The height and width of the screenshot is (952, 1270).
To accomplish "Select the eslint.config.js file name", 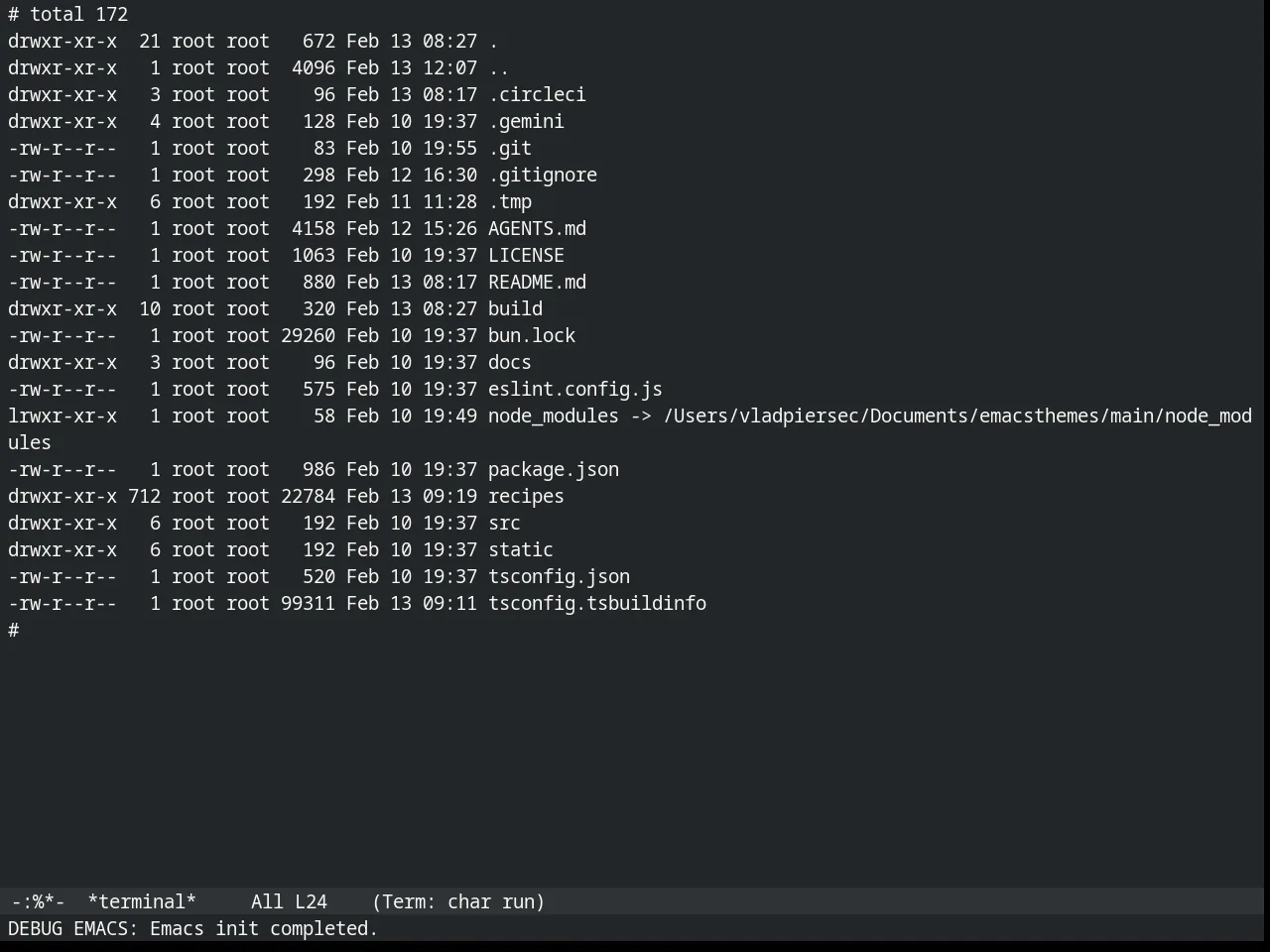I will coord(575,389).
